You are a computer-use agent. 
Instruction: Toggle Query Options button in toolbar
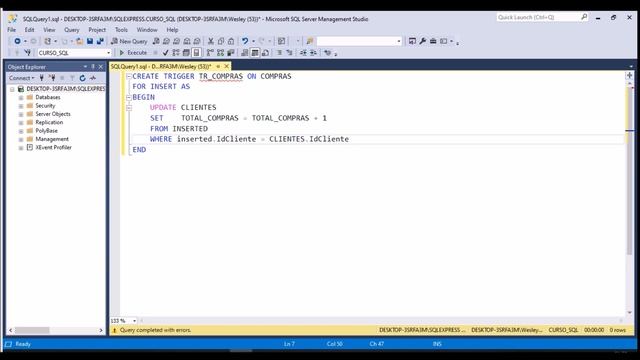coord(186,53)
